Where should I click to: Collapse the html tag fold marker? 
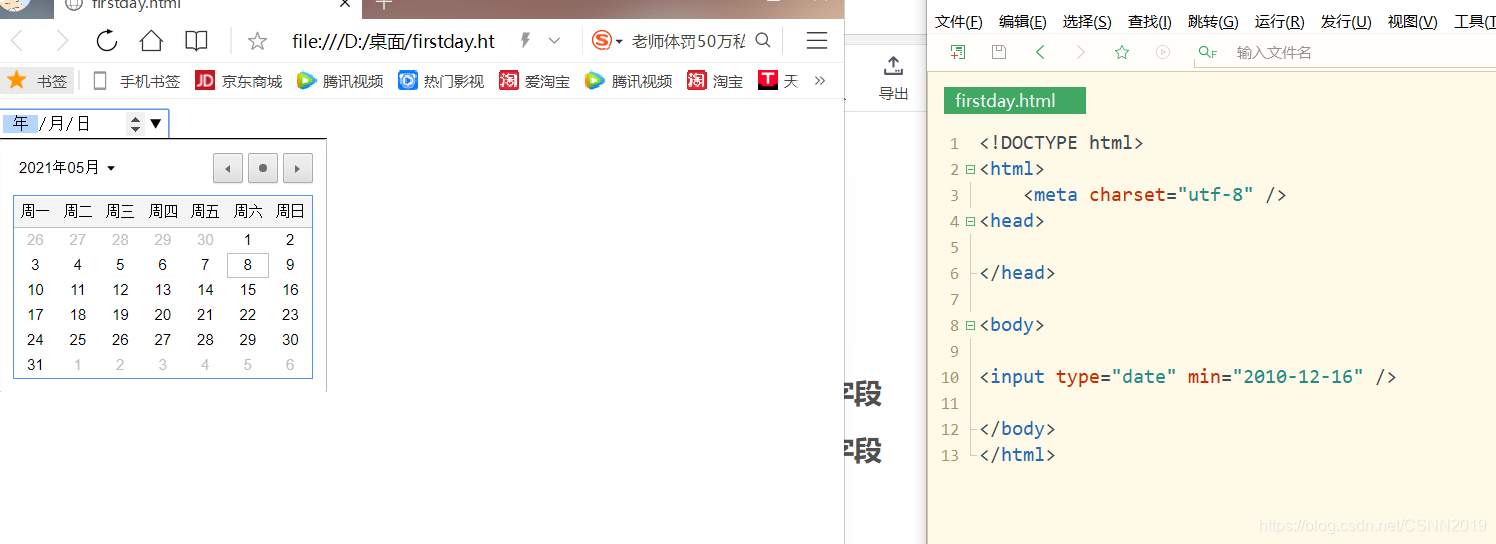970,169
